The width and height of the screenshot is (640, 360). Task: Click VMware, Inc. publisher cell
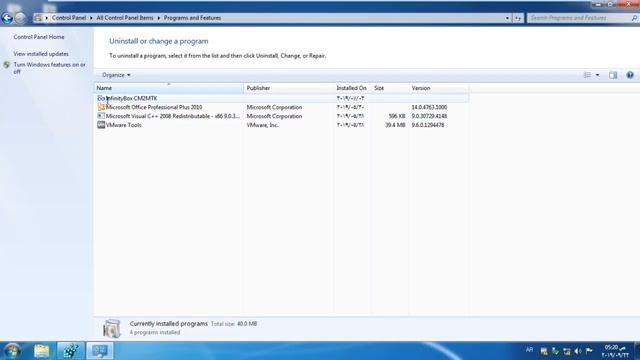click(x=262, y=125)
